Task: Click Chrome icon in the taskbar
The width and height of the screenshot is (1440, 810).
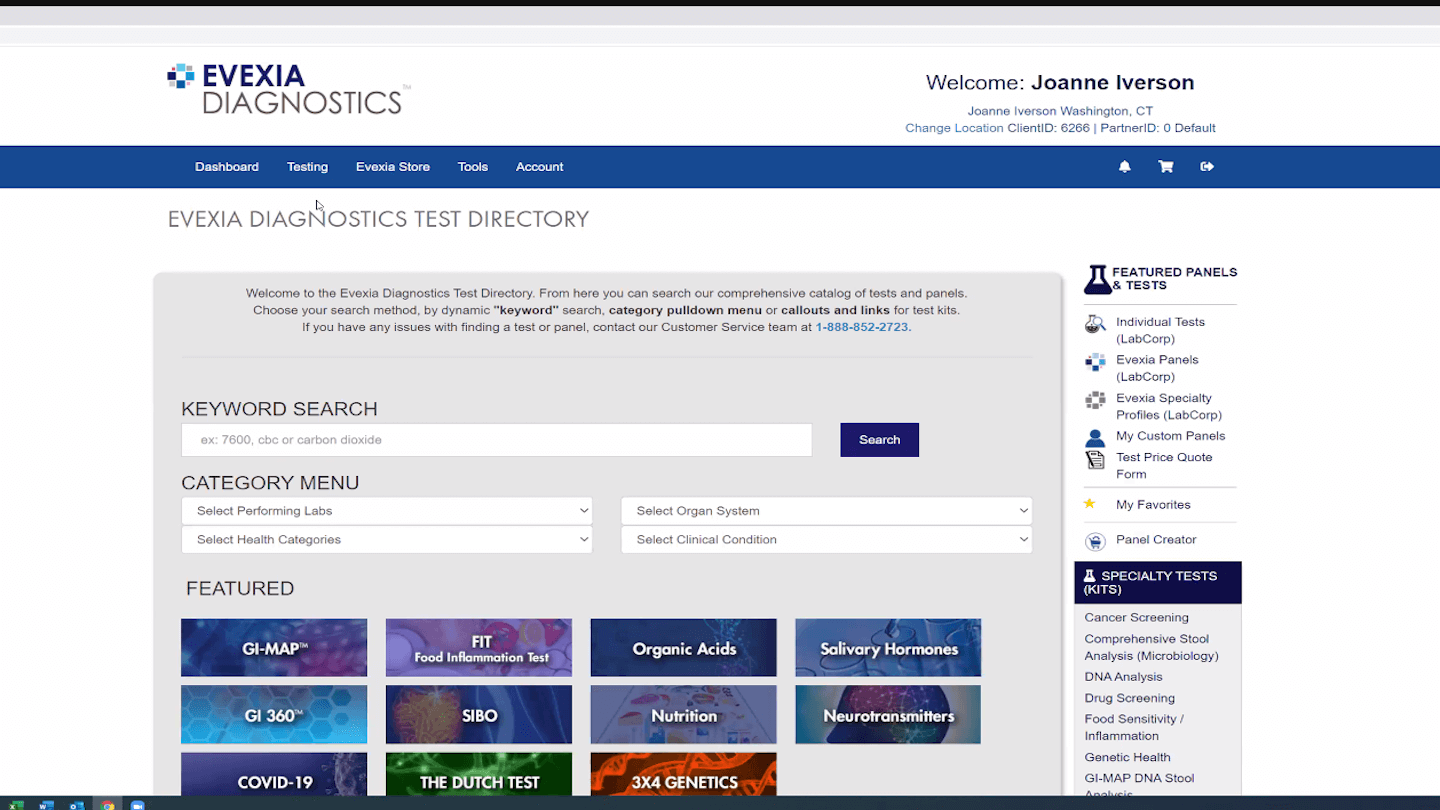Action: pyautogui.click(x=107, y=804)
